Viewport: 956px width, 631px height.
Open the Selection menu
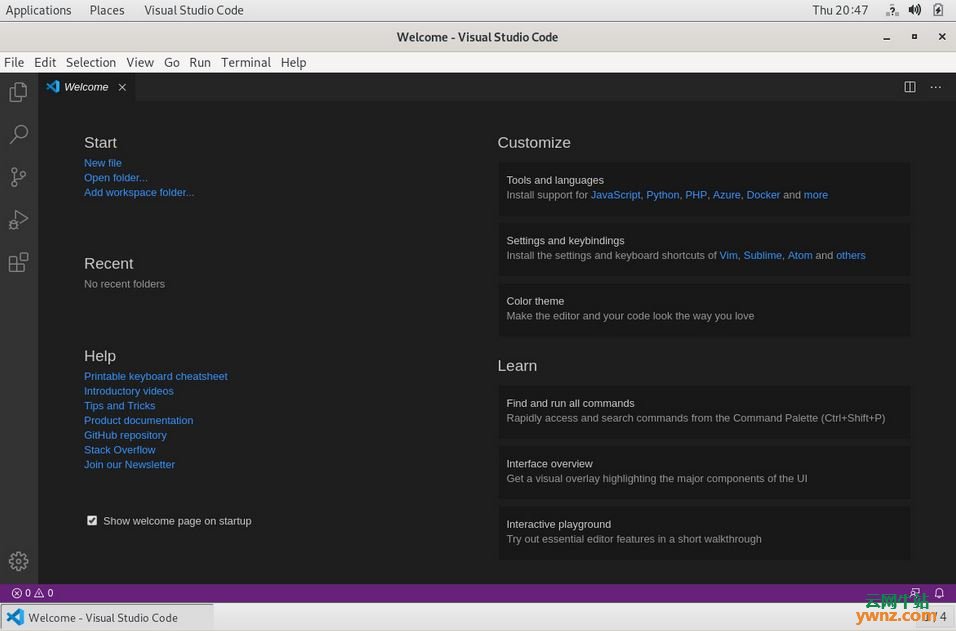click(x=91, y=62)
